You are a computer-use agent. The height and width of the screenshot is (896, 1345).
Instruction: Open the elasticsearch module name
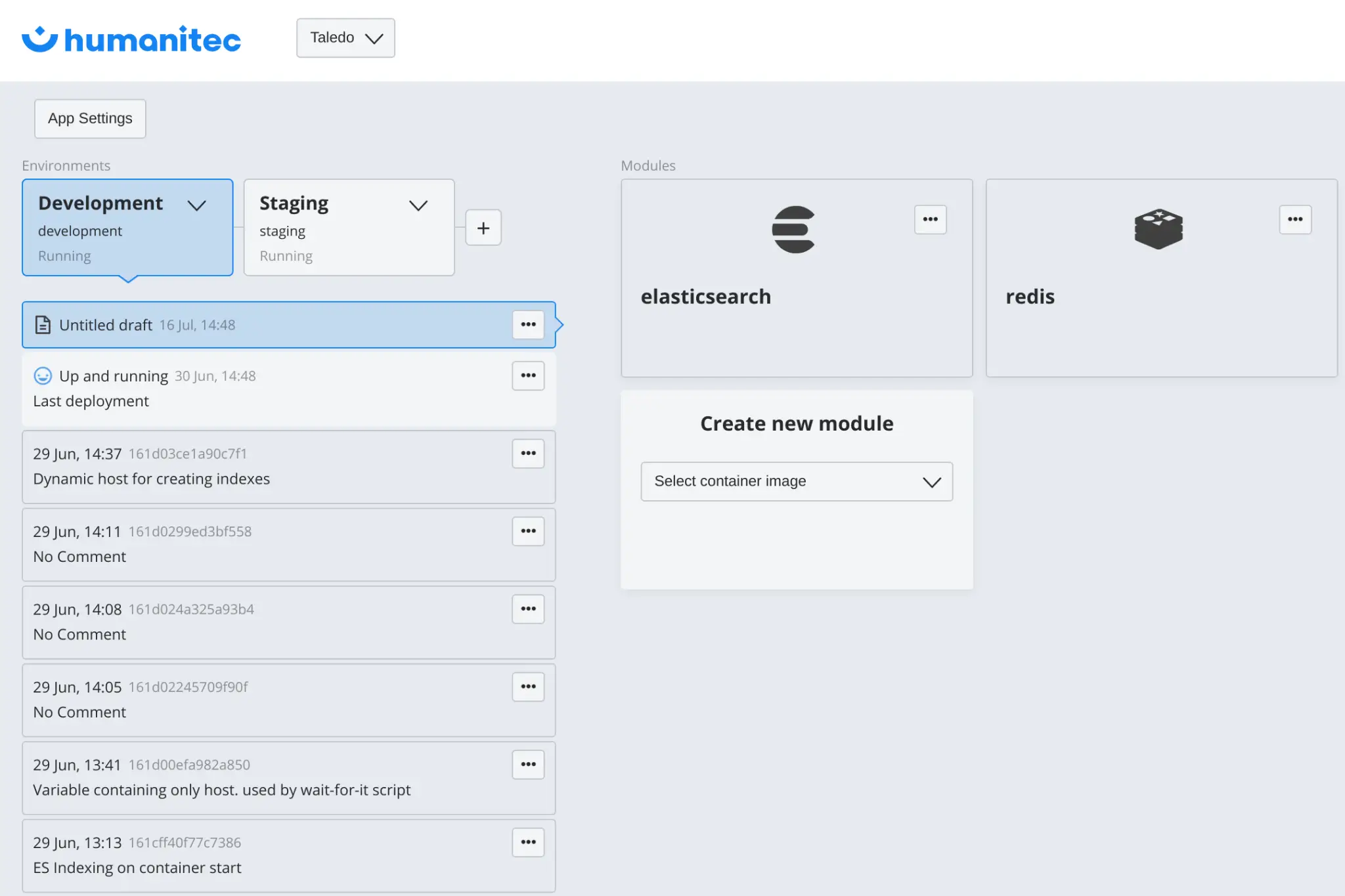[706, 297]
